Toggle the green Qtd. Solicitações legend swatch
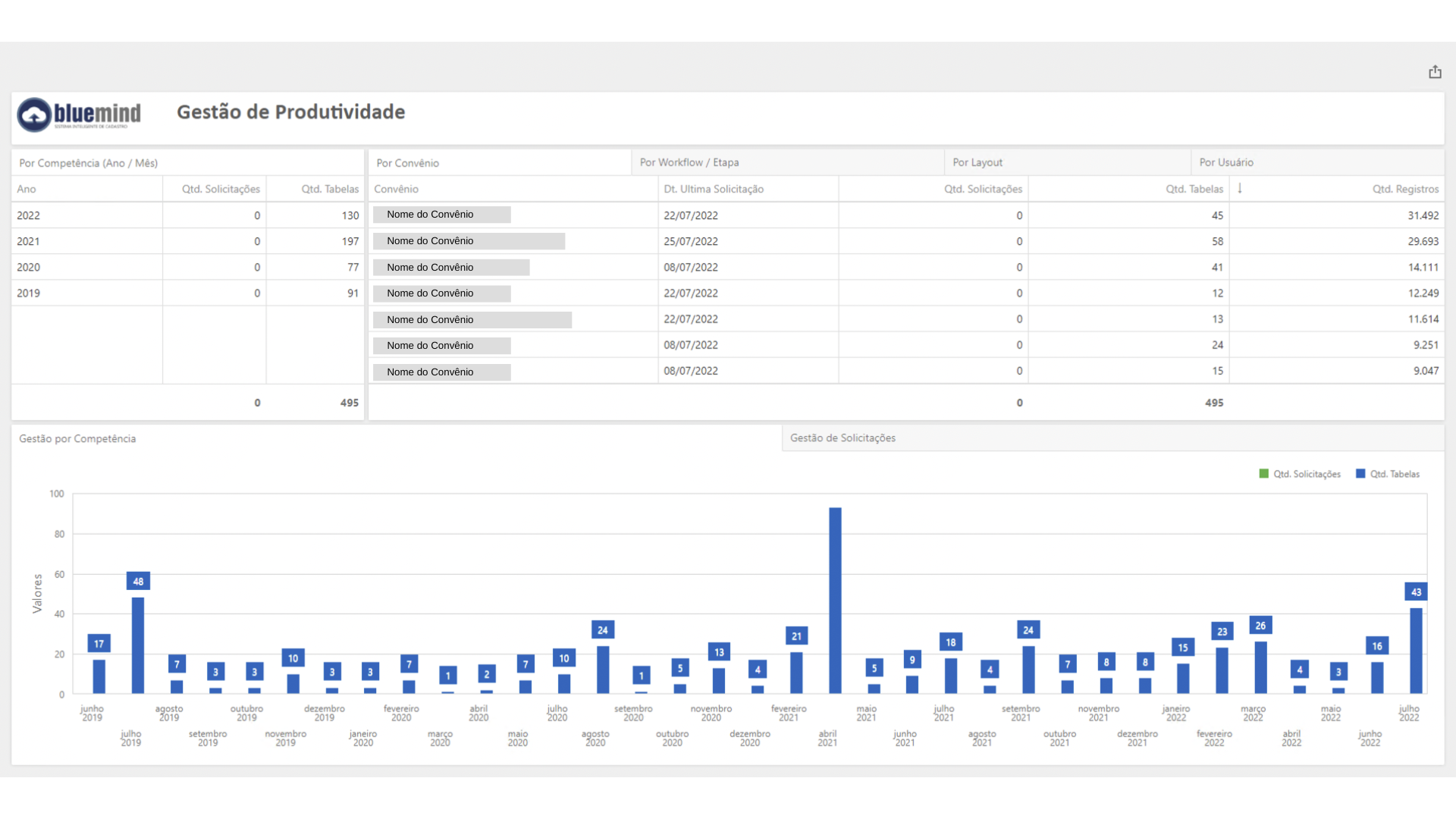The width and height of the screenshot is (1456, 819). pyautogui.click(x=1263, y=474)
